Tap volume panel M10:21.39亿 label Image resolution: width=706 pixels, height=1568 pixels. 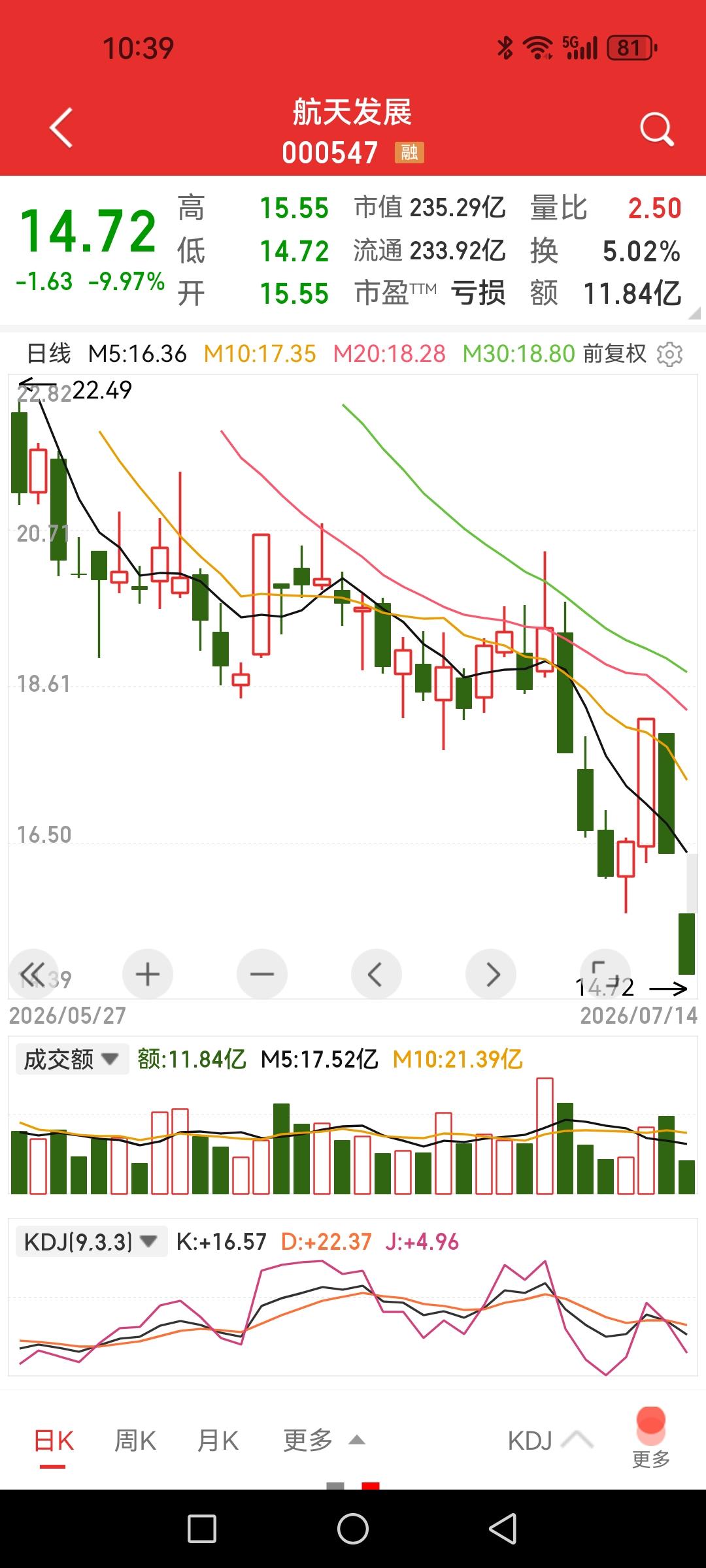pyautogui.click(x=458, y=1059)
